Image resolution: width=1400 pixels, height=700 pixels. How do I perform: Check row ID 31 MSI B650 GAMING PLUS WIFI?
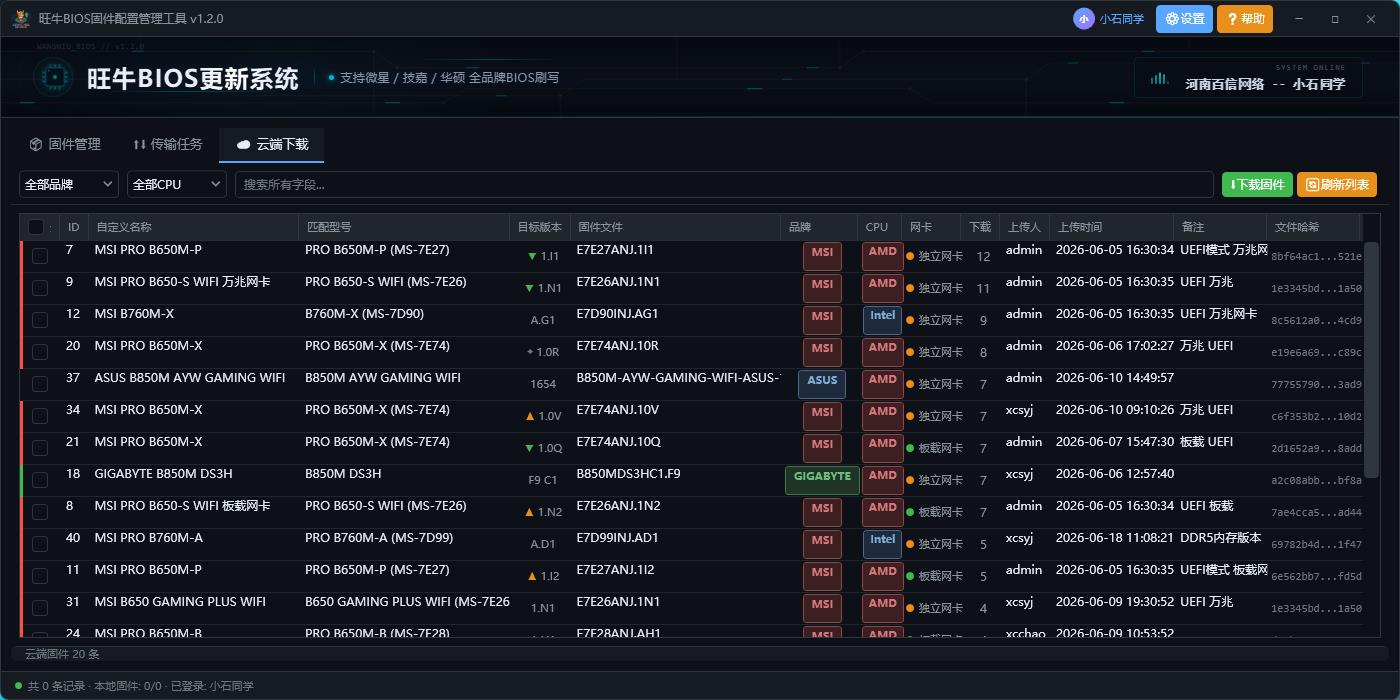coord(40,608)
